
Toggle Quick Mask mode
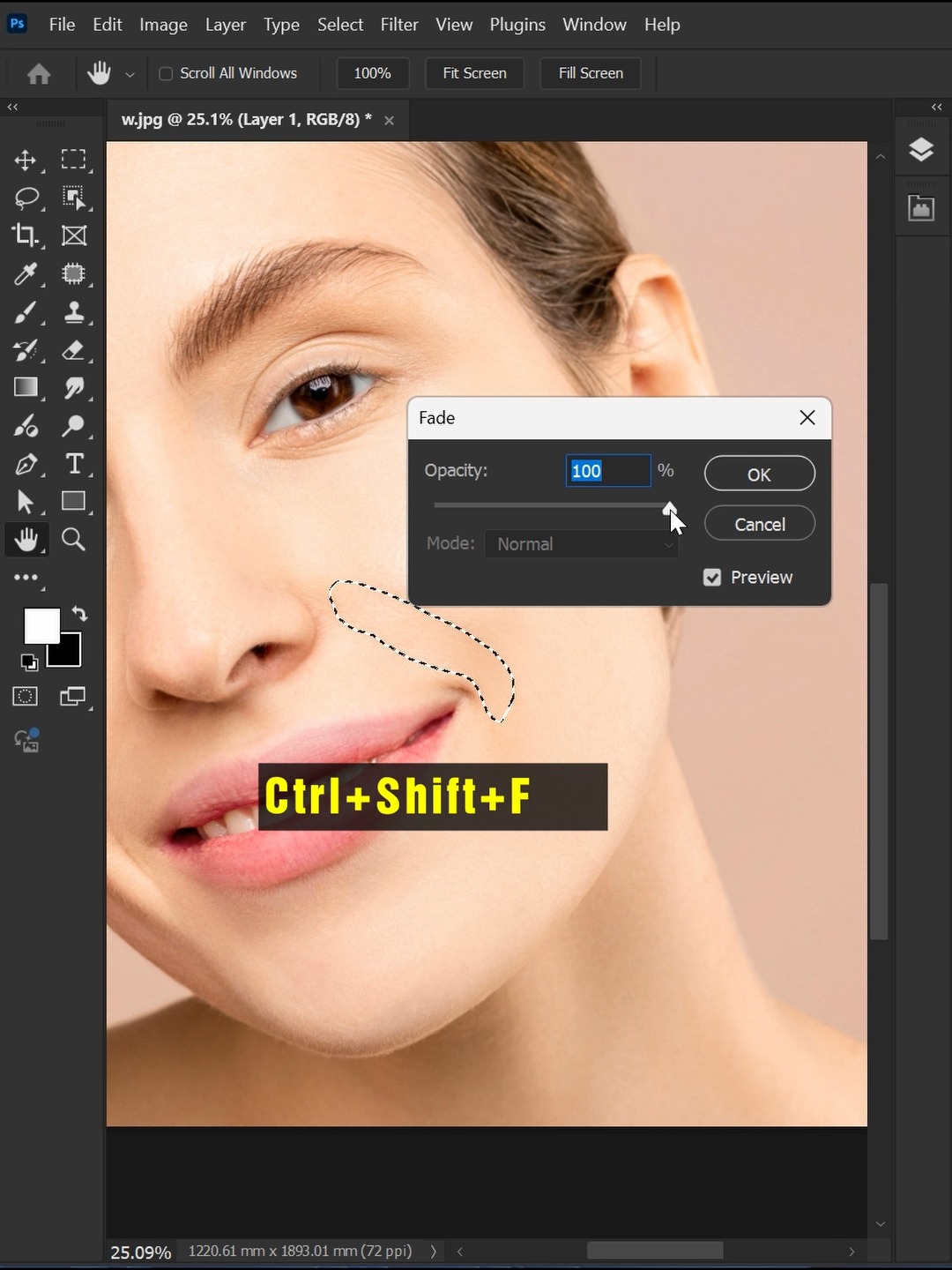tap(26, 697)
